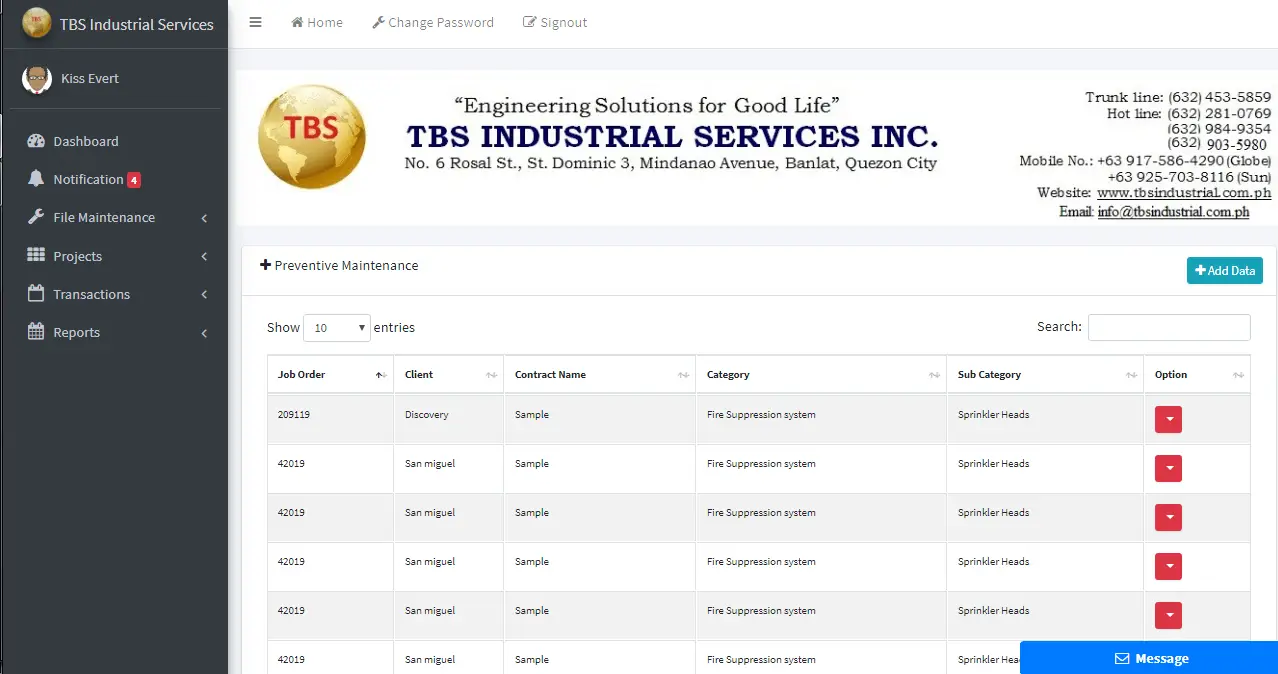Sort table by Client column
The width and height of the screenshot is (1278, 674).
pos(448,375)
